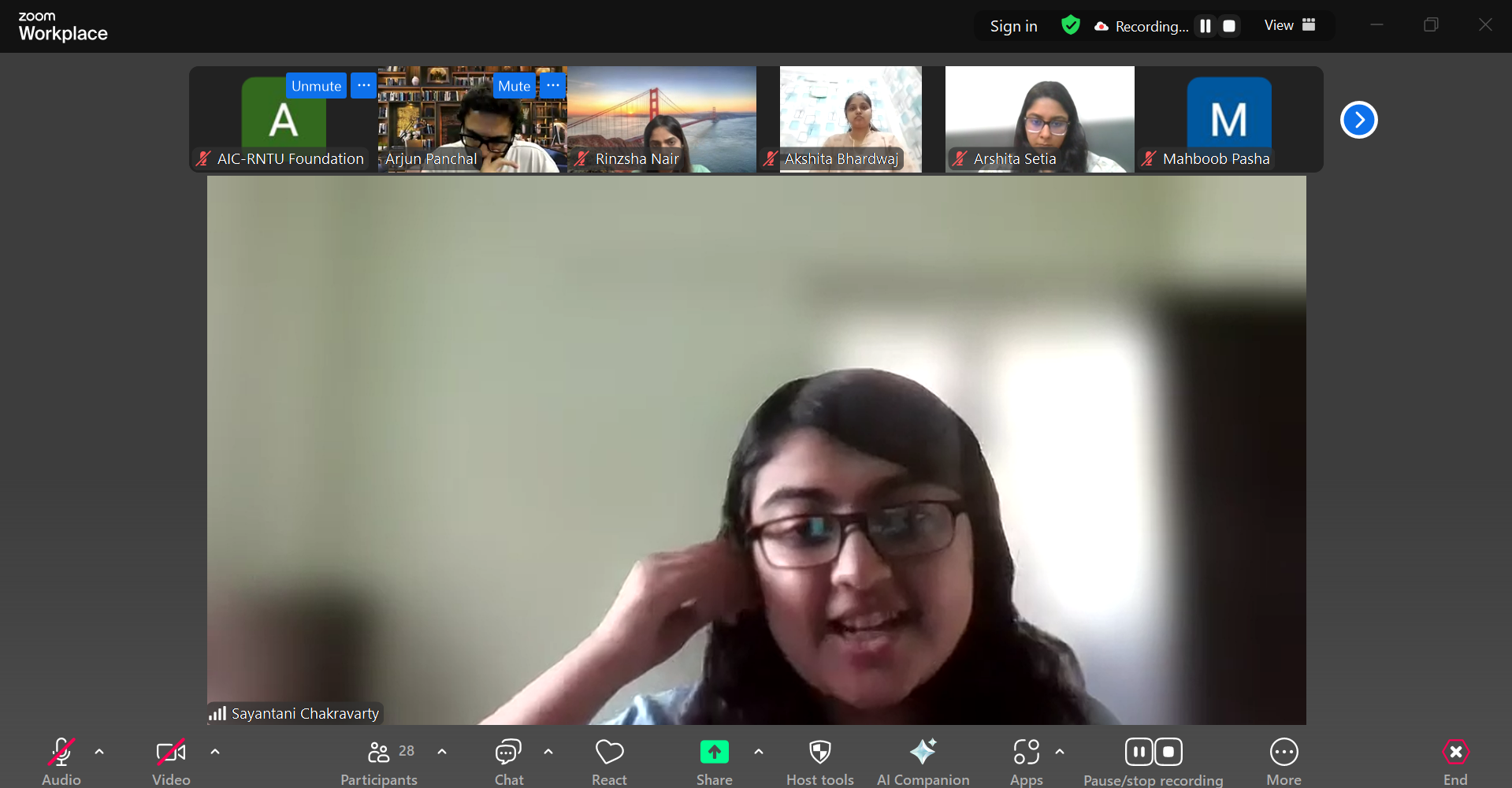Open the React emoji menu
The height and width of the screenshot is (788, 1512).
pos(609,753)
